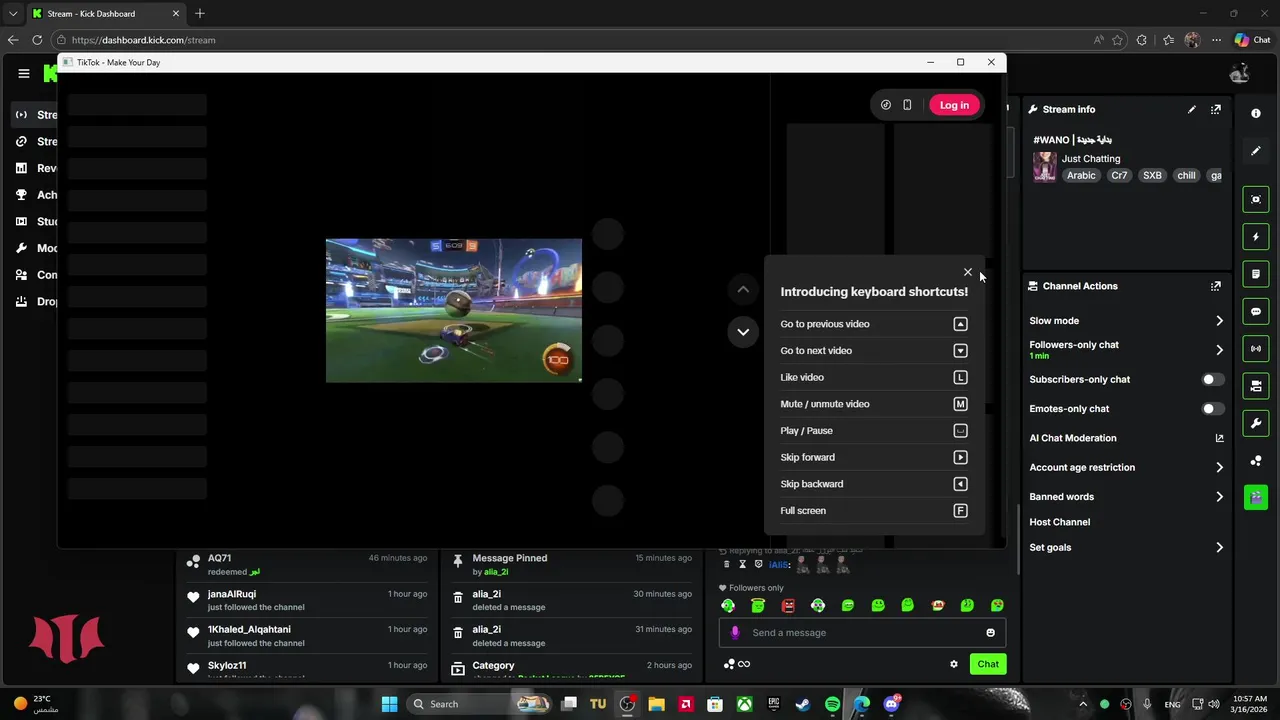Click the Cr7 stream tag
The width and height of the screenshot is (1280, 720).
pos(1119,176)
